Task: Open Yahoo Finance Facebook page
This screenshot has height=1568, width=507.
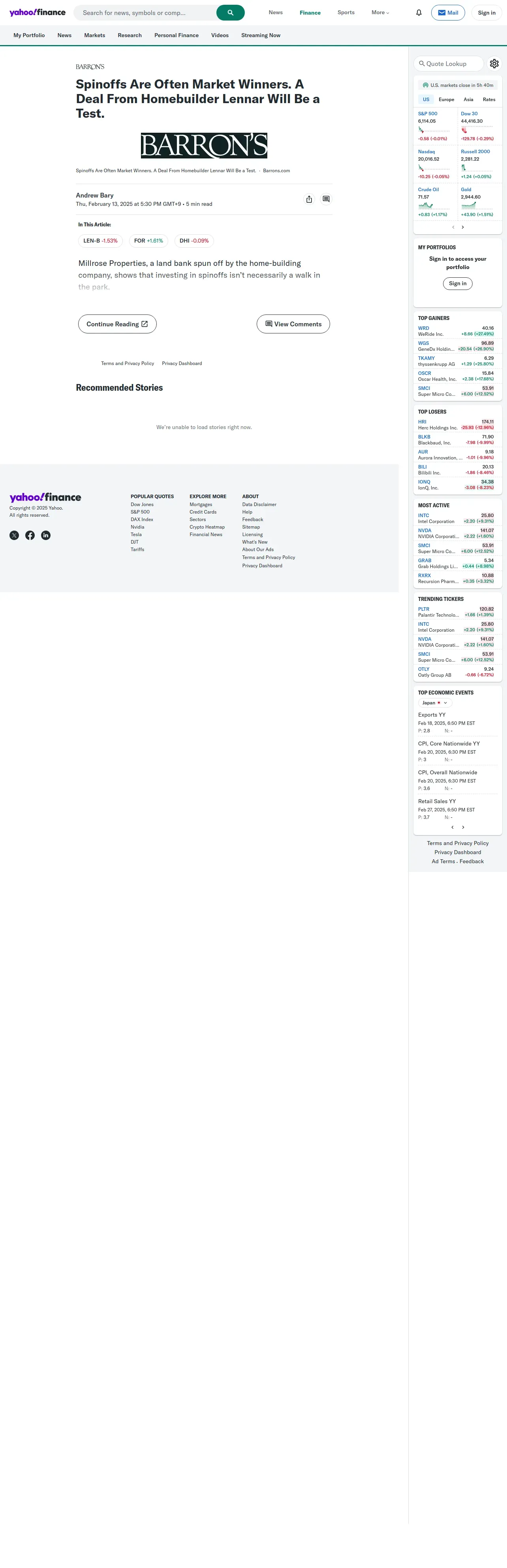Action: point(30,535)
